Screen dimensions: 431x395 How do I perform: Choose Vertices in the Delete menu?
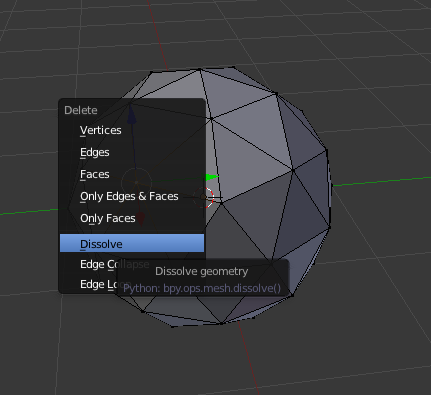tap(132, 130)
